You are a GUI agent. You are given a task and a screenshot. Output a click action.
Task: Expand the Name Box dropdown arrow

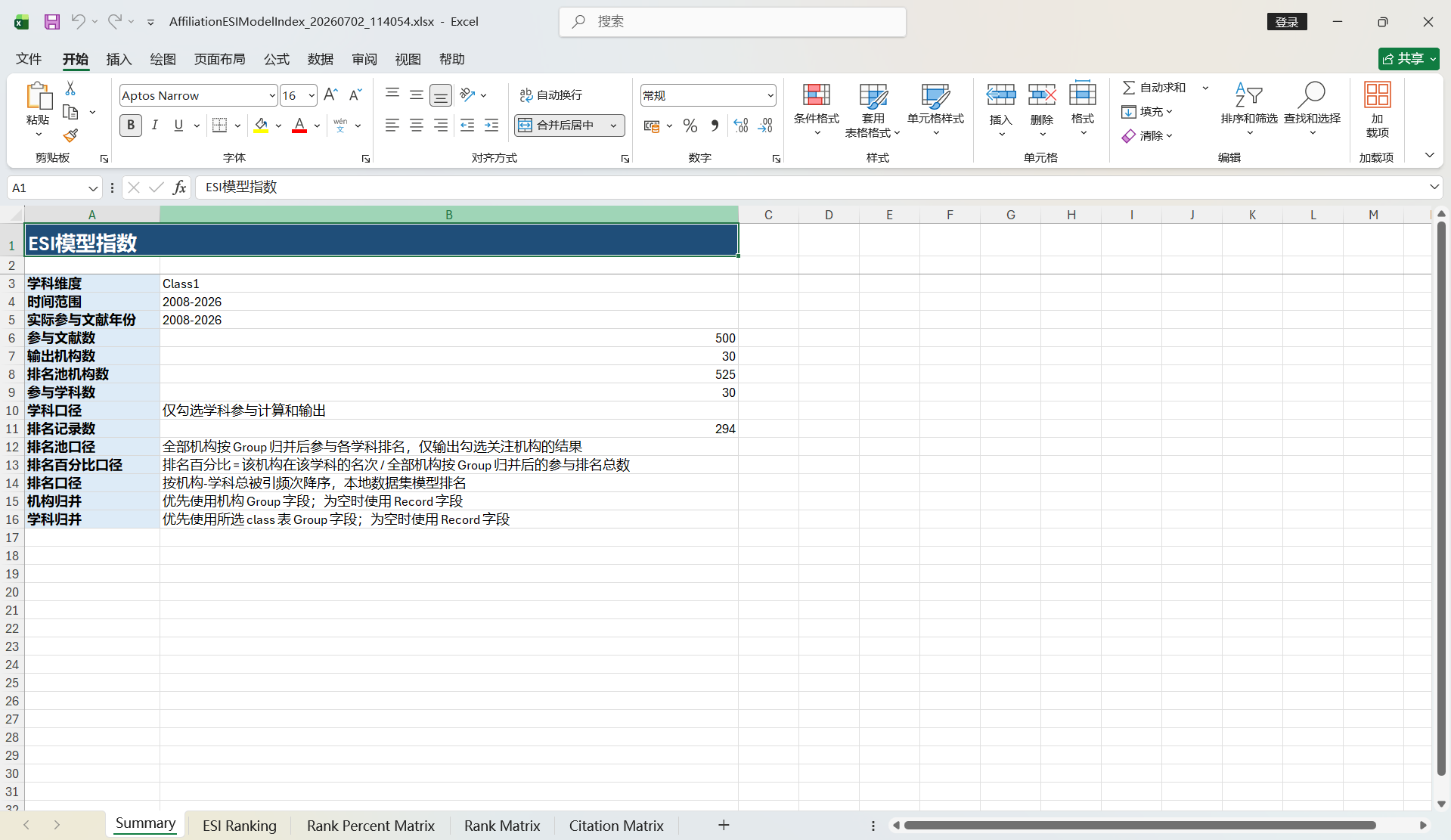coord(92,188)
